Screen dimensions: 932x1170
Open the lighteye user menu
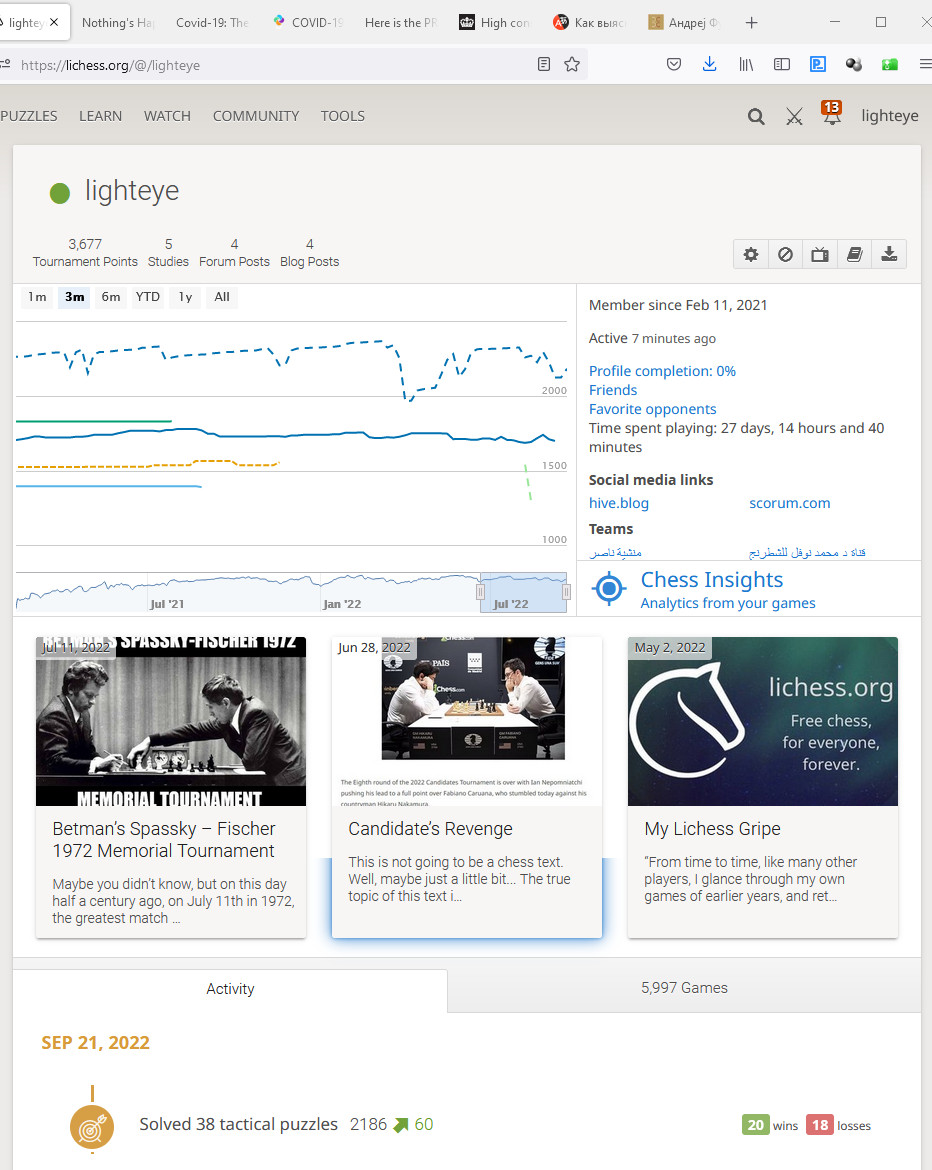pos(889,116)
